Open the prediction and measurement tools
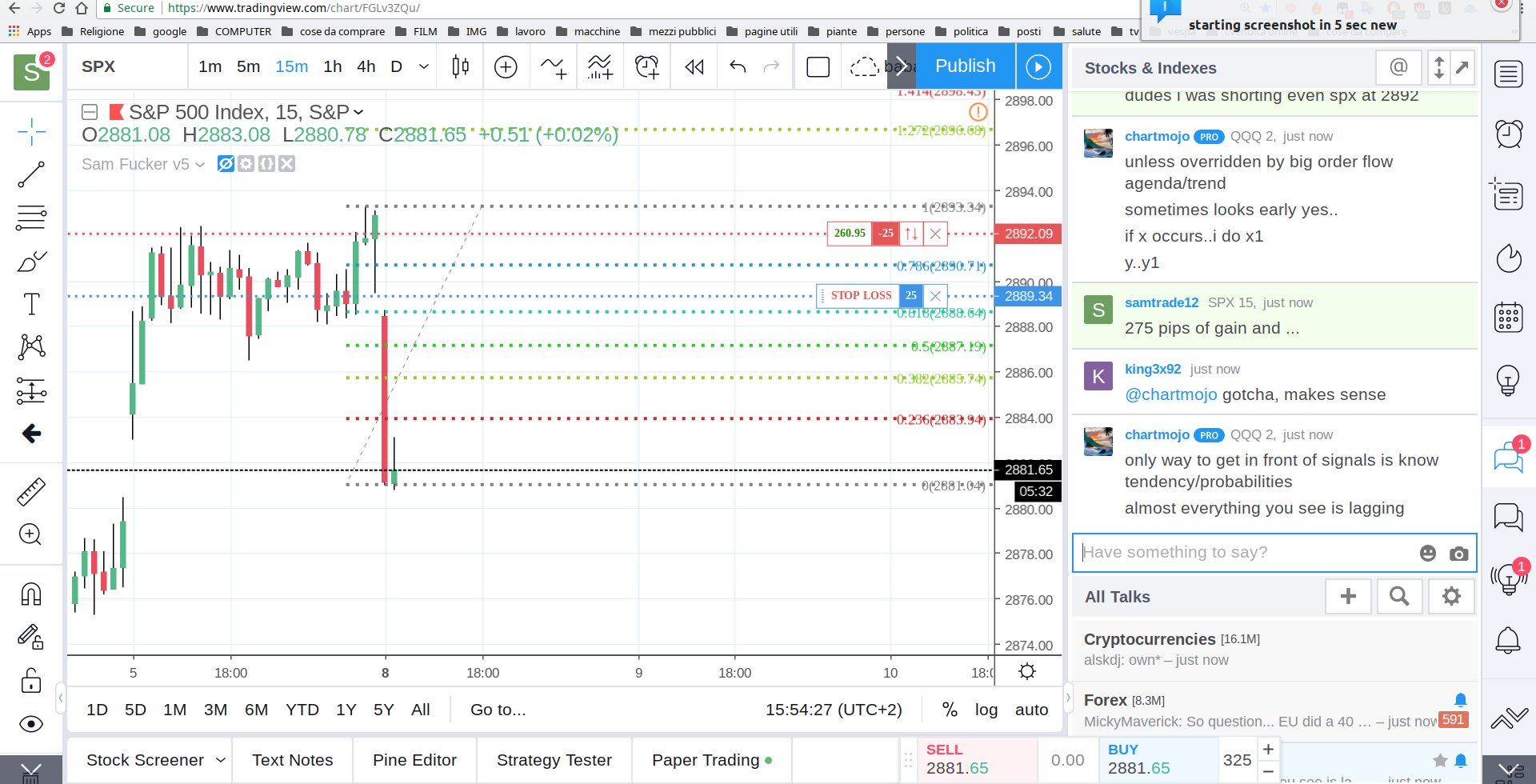The height and width of the screenshot is (784, 1536). (x=31, y=391)
